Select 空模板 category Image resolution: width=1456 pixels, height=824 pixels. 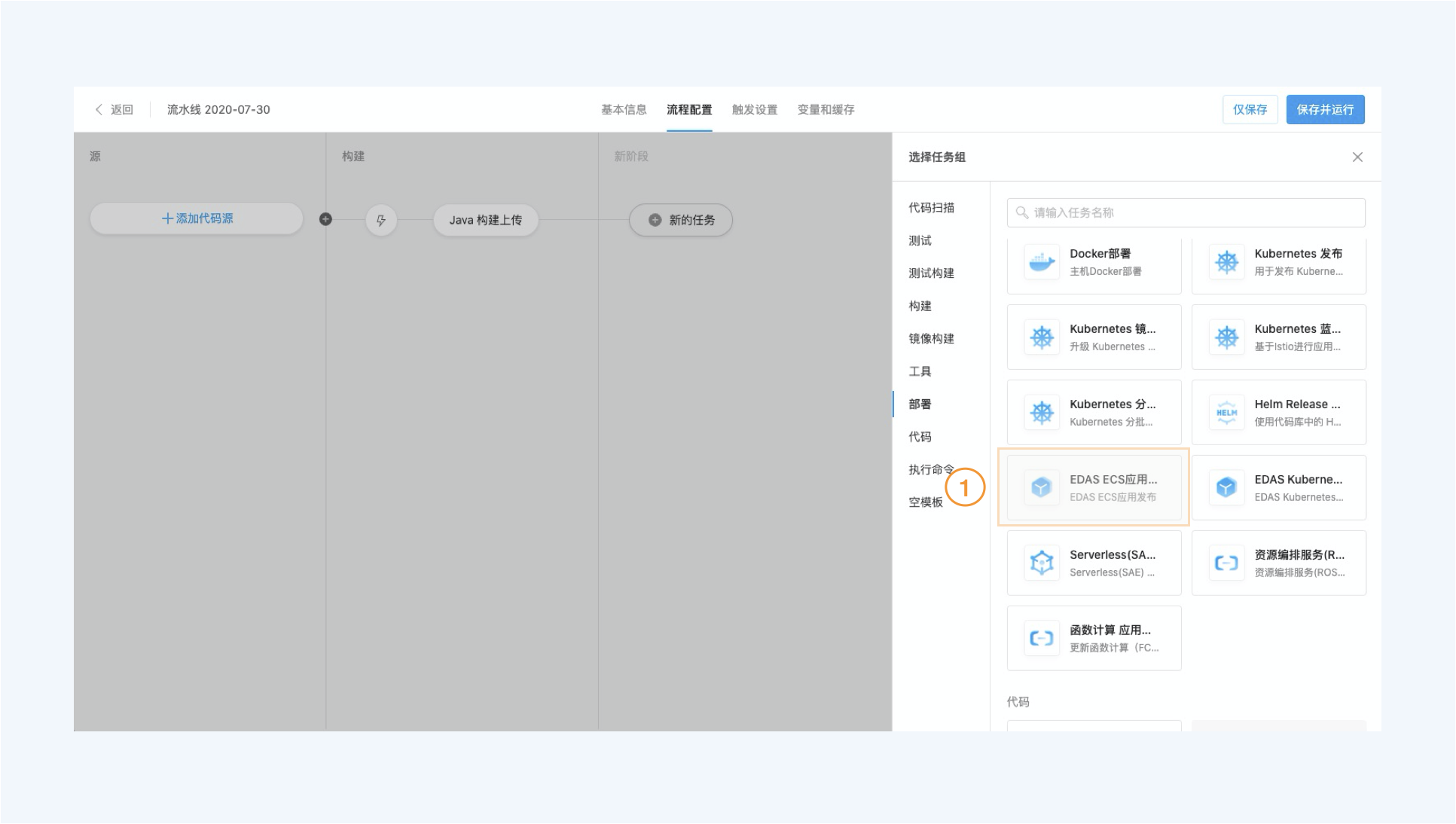(926, 502)
